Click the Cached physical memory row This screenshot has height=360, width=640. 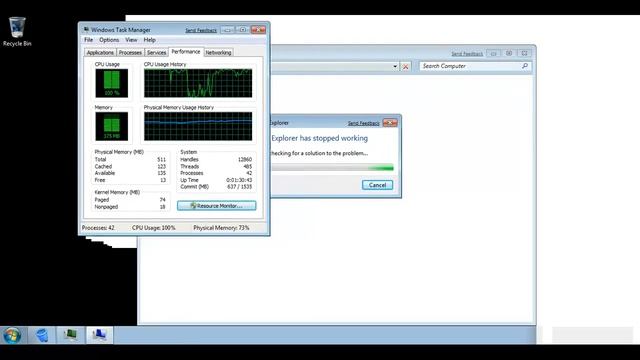130,167
